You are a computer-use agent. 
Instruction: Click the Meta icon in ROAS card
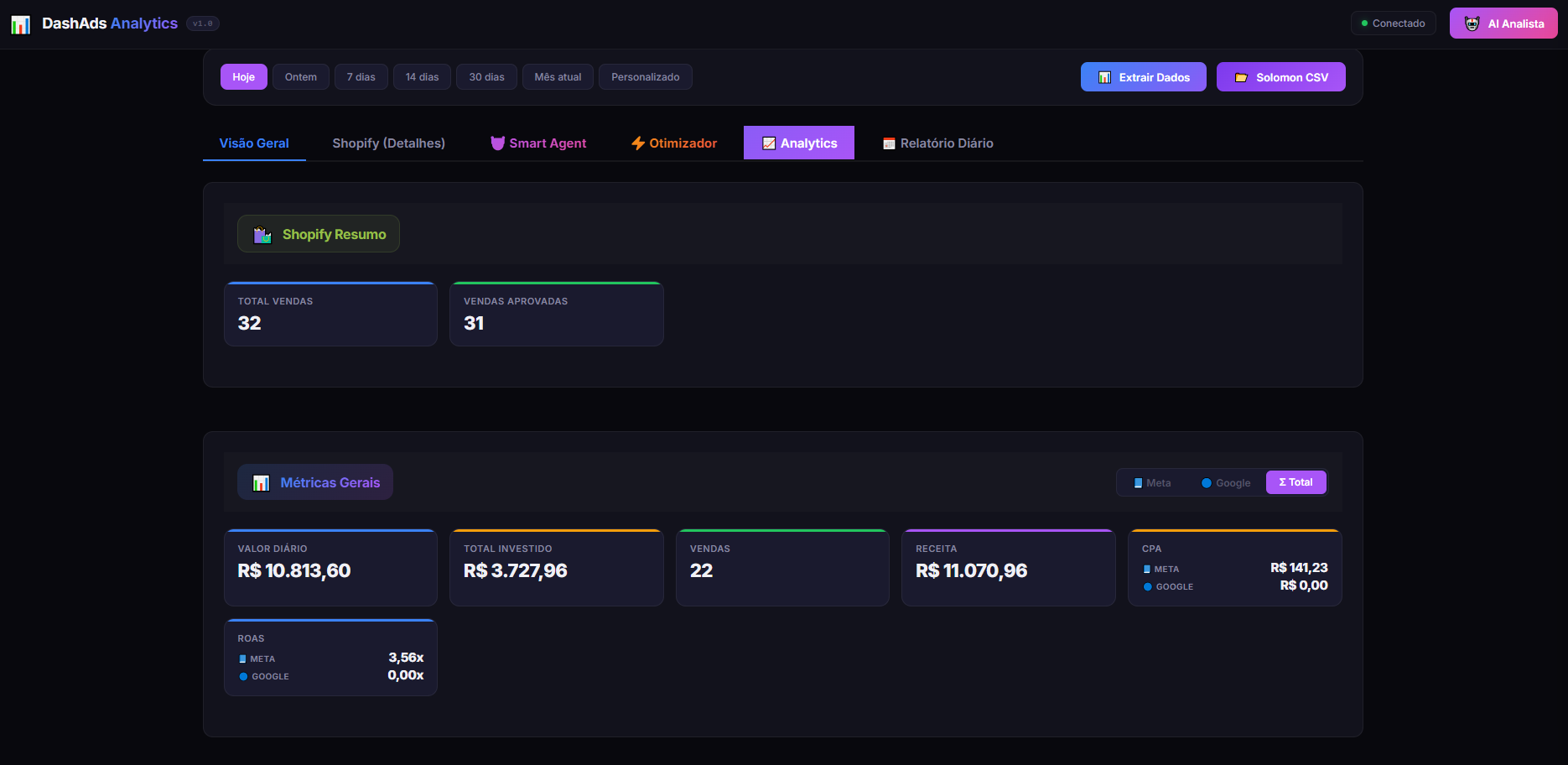point(242,659)
